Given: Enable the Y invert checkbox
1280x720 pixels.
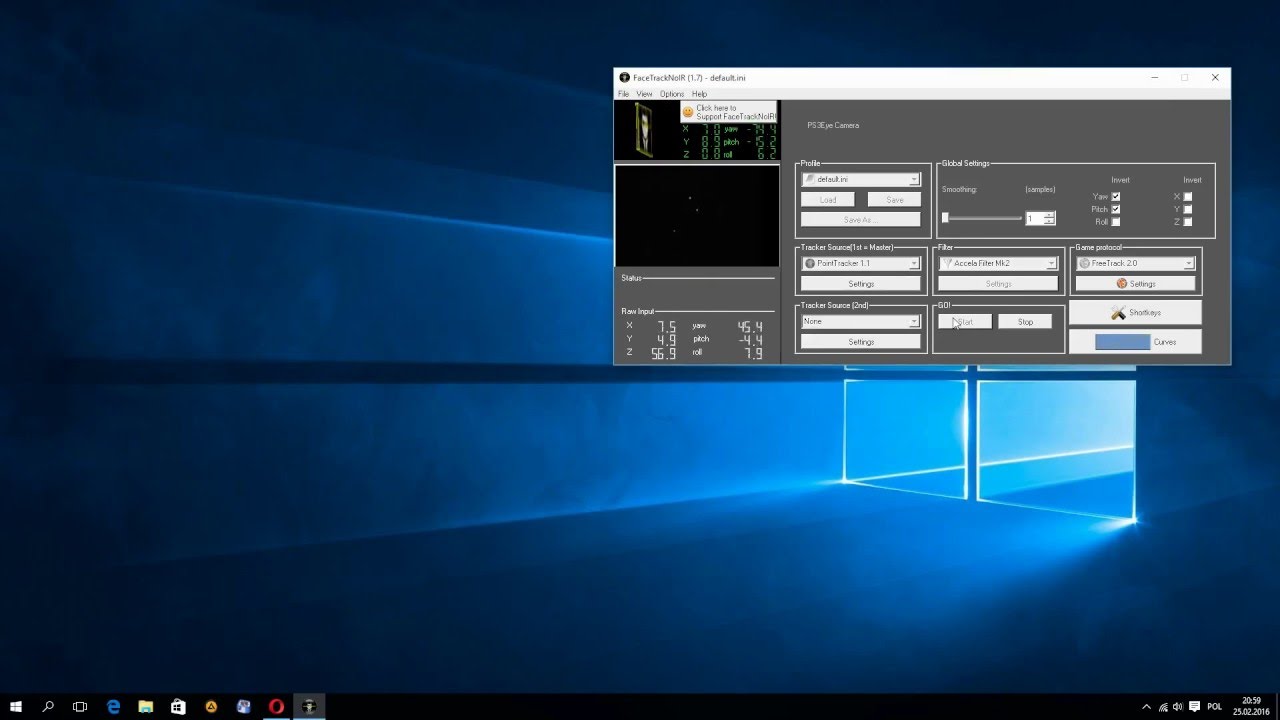Looking at the screenshot, I should coord(1188,209).
